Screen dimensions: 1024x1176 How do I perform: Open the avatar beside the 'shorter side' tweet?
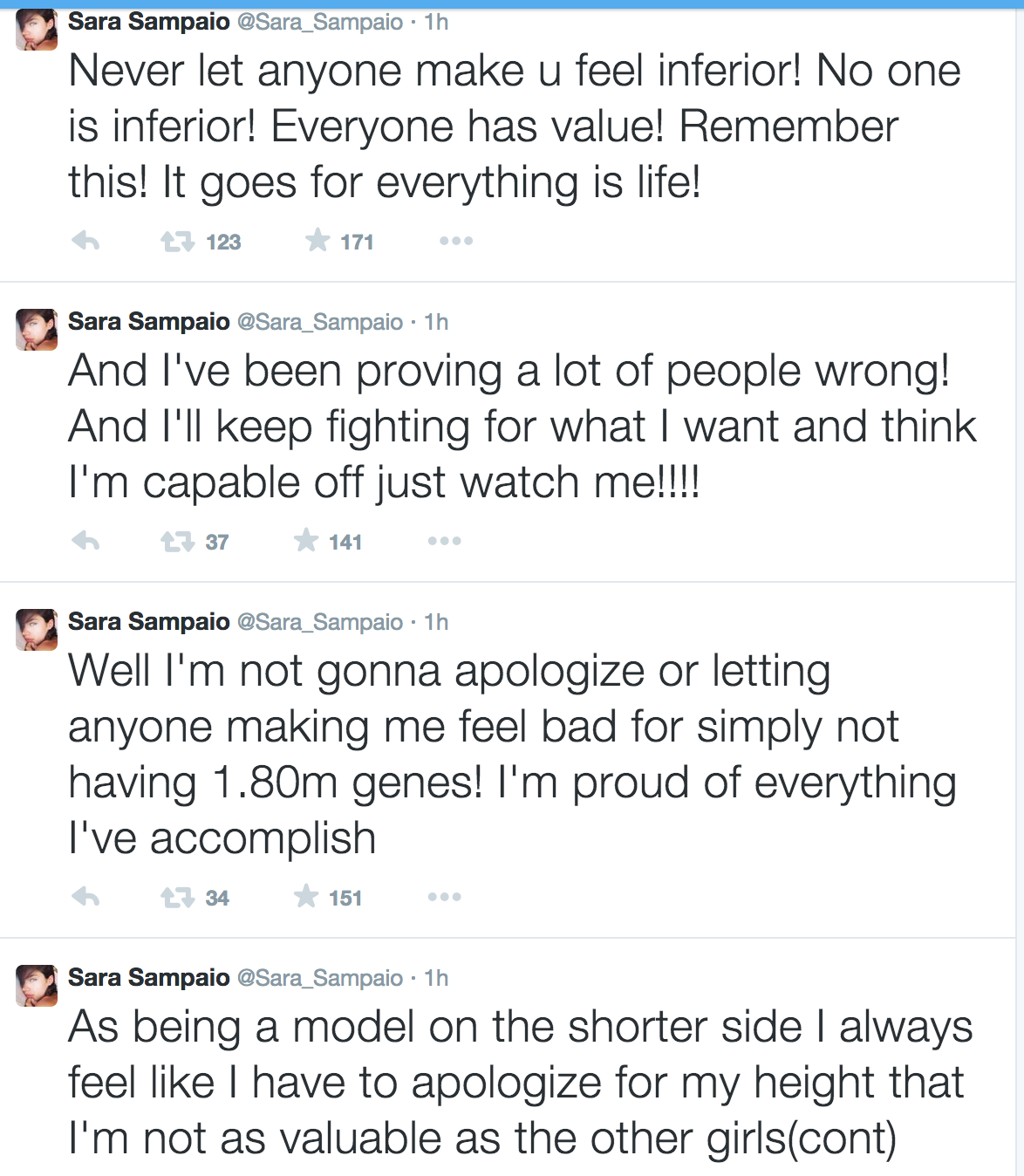tap(37, 986)
